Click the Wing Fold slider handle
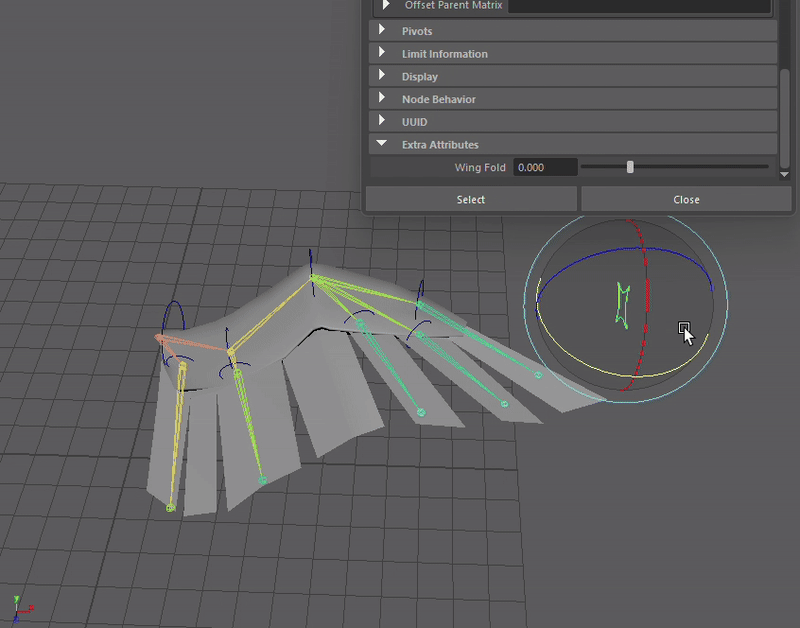This screenshot has width=800, height=628. 630,167
